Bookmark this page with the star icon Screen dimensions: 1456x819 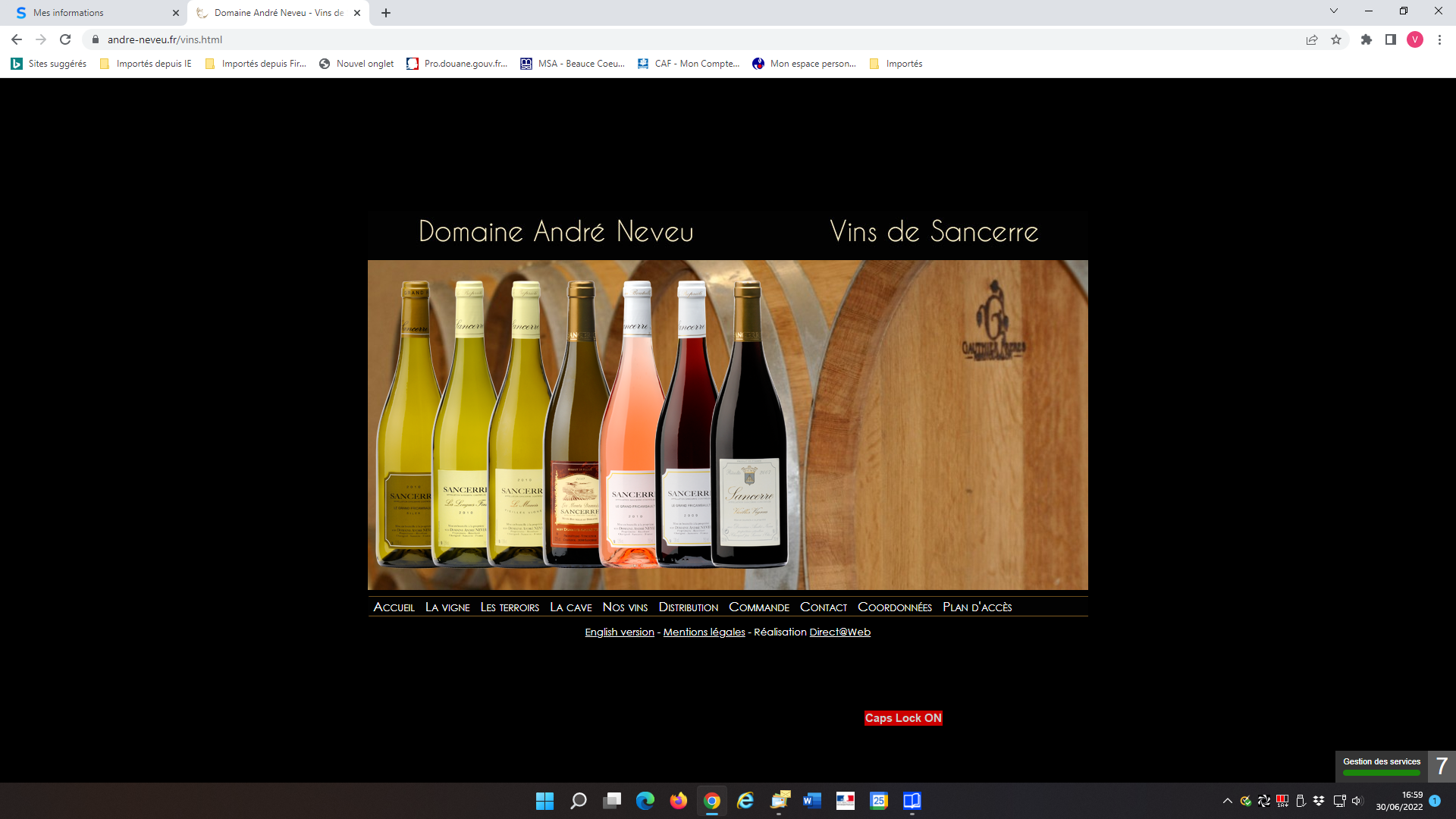1336,39
